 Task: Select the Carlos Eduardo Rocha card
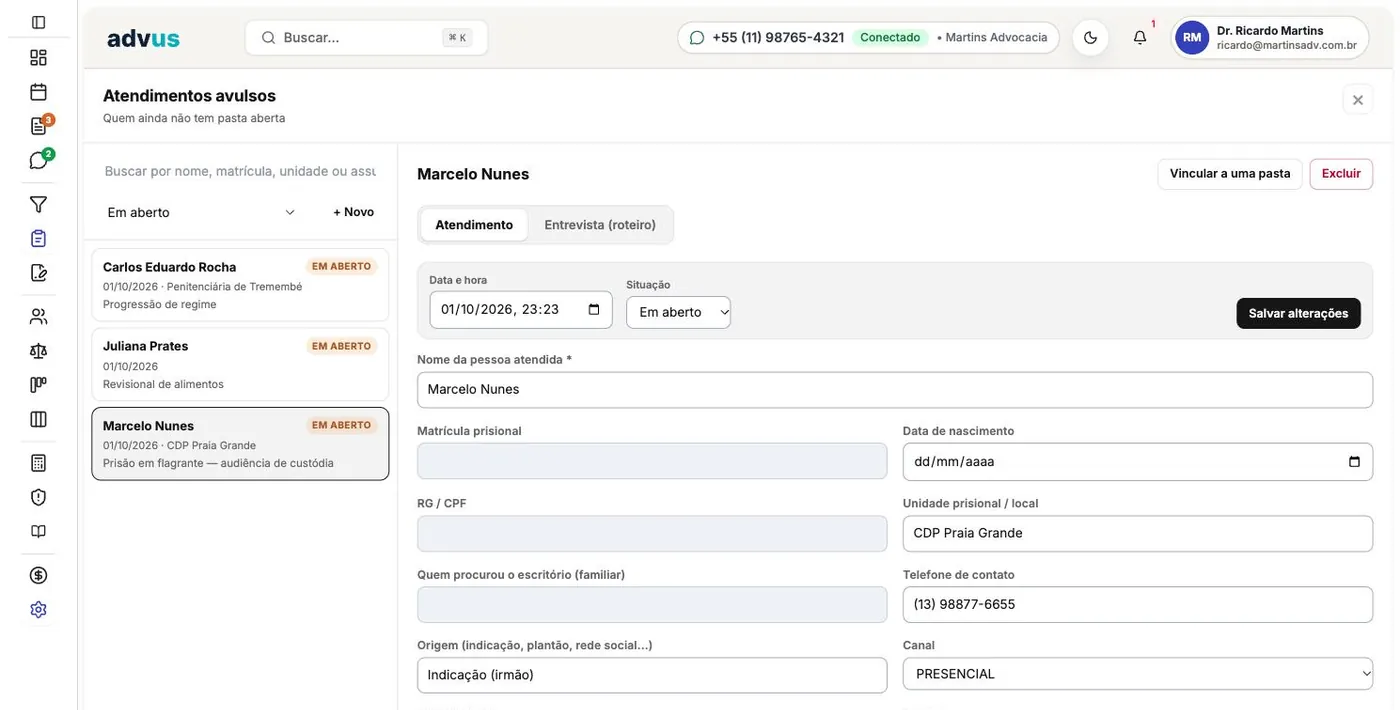[x=240, y=285]
